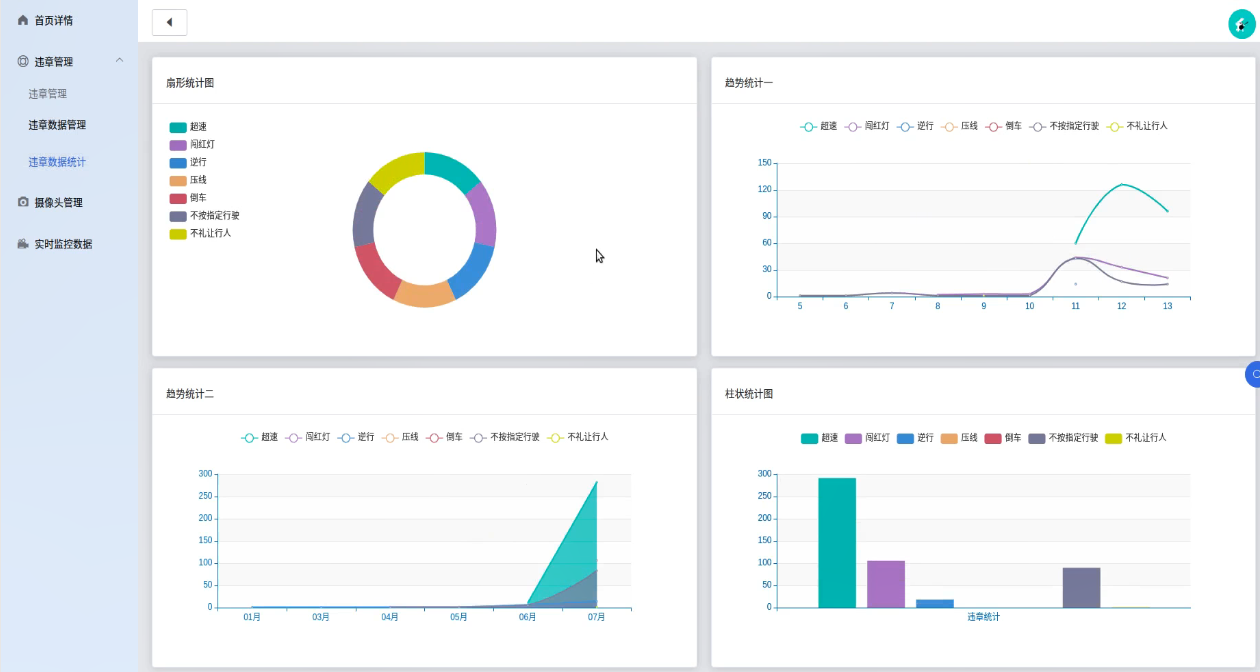Click the truck icon beside 实时监控数据

tap(23, 244)
